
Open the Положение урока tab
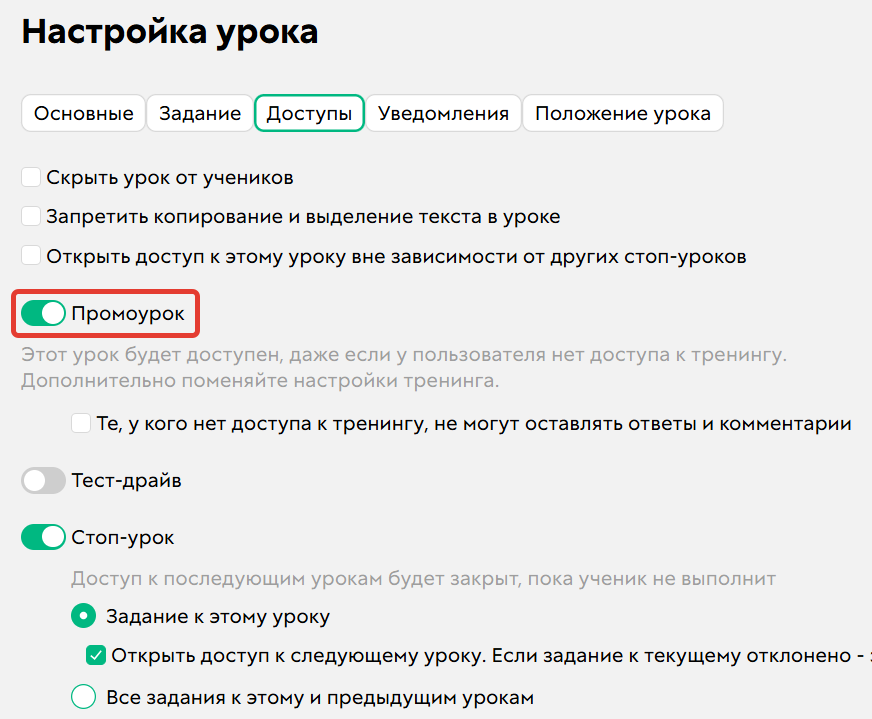tap(623, 113)
